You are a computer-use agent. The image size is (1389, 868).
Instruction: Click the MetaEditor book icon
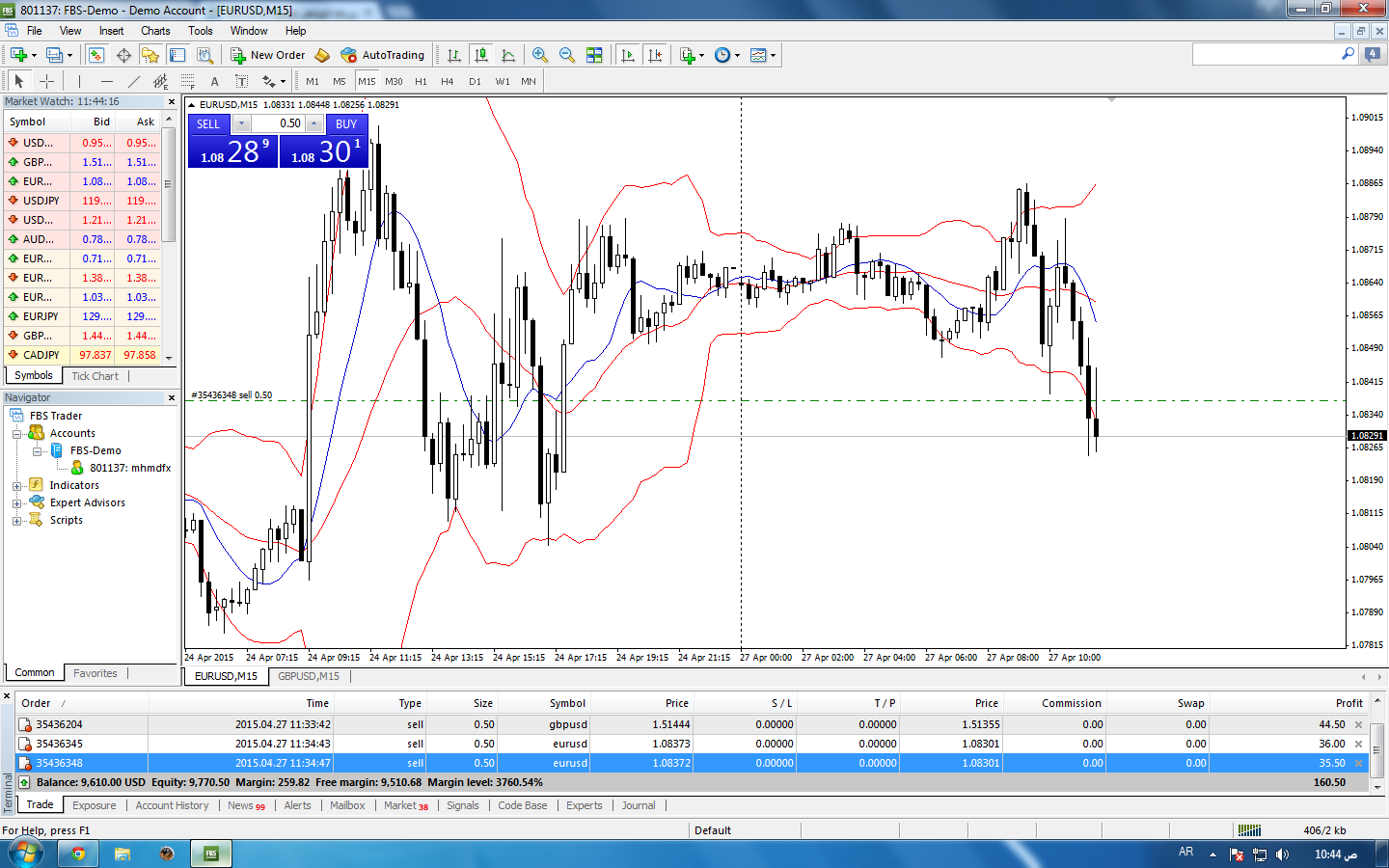[322, 55]
